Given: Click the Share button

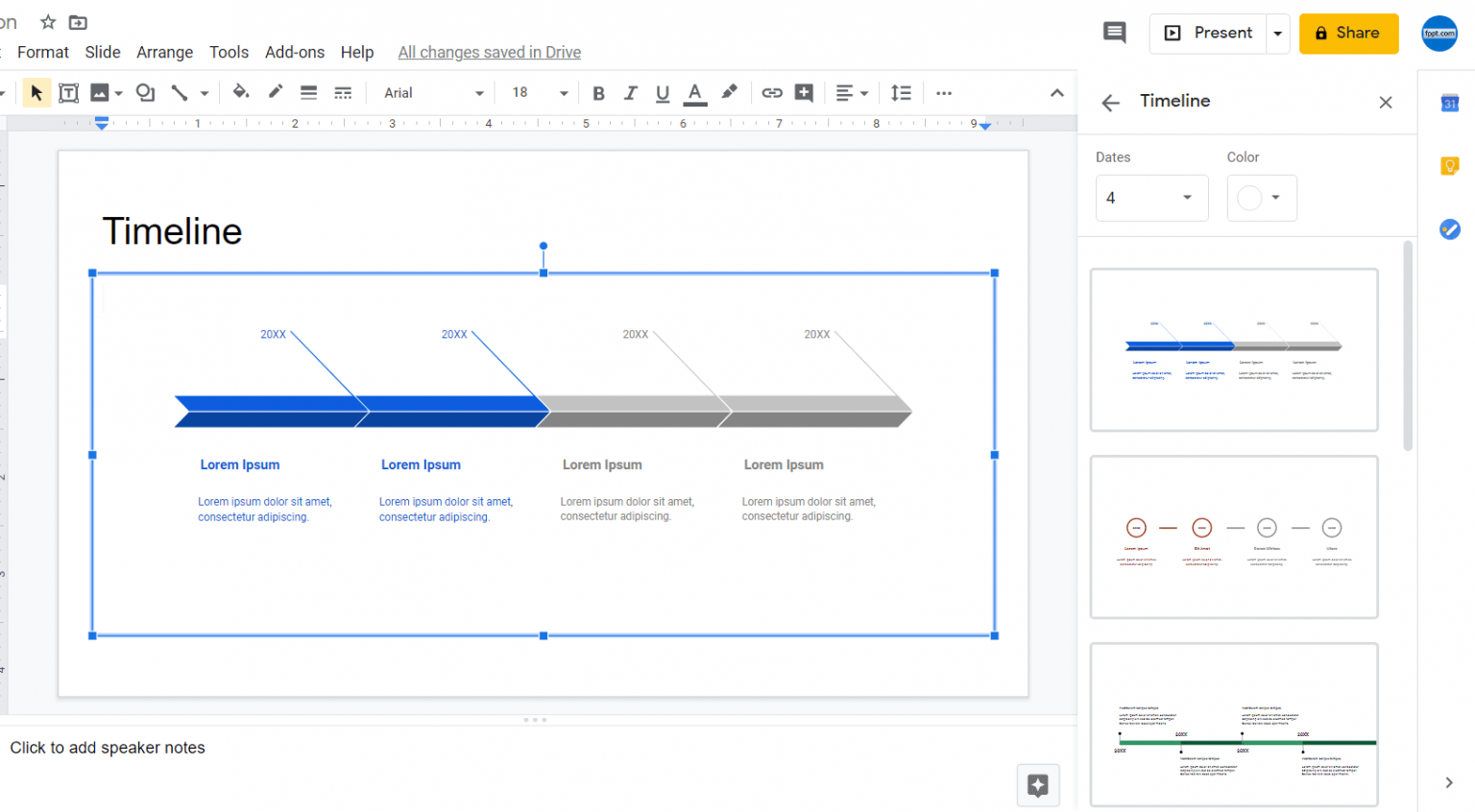Looking at the screenshot, I should [x=1348, y=32].
